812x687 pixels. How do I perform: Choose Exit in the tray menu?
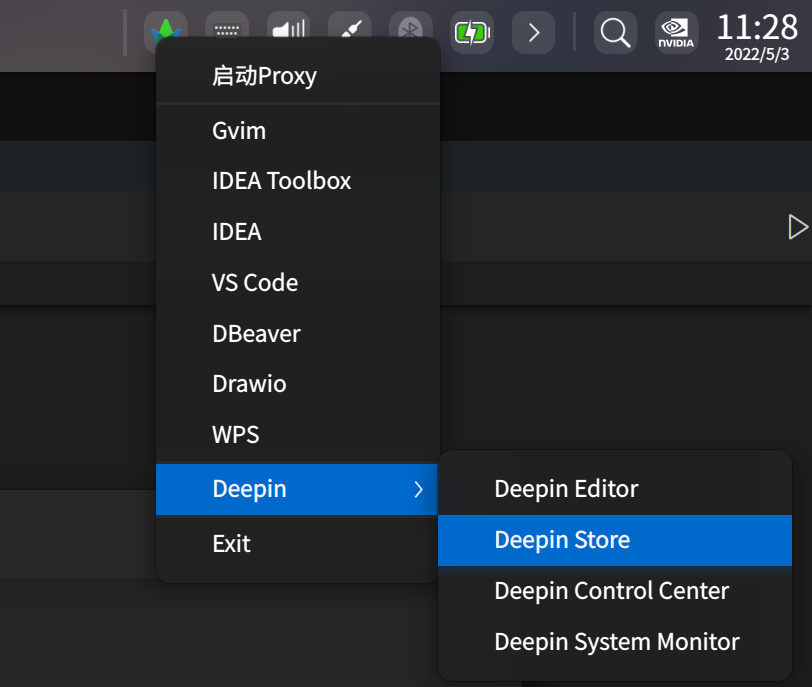point(231,544)
